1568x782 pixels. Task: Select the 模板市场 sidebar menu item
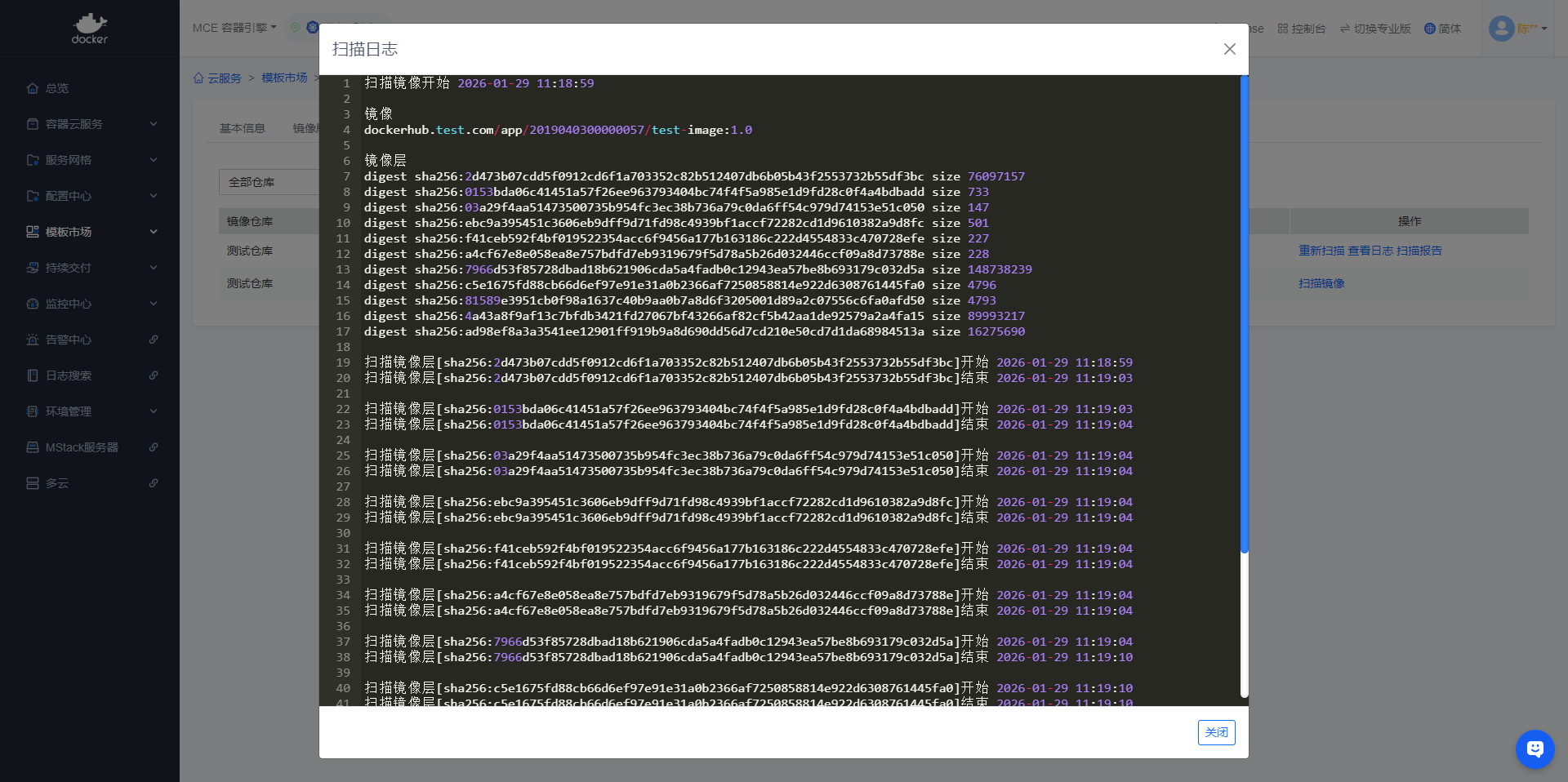69,232
